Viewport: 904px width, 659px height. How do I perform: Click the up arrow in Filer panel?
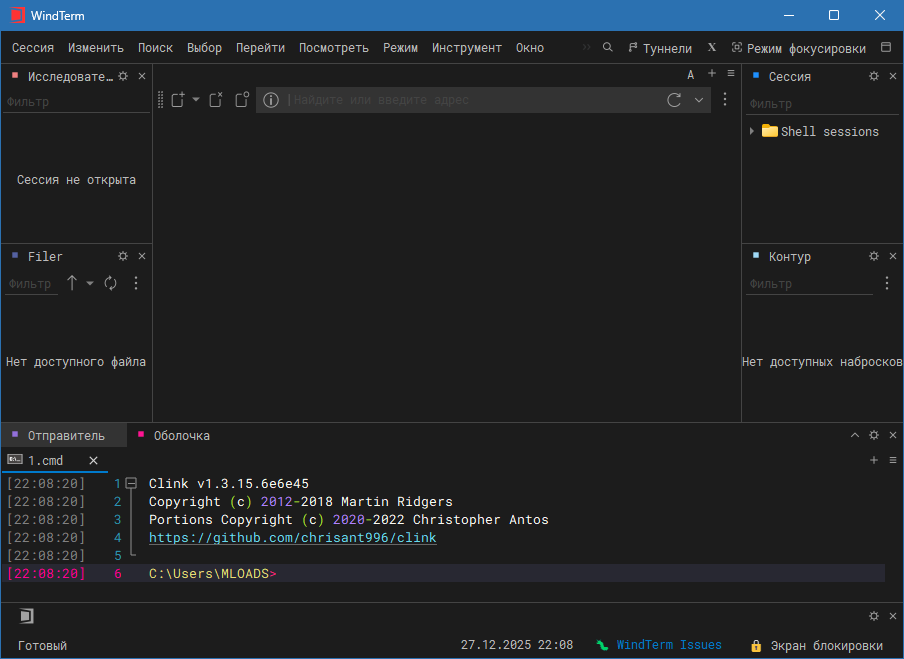coord(72,283)
